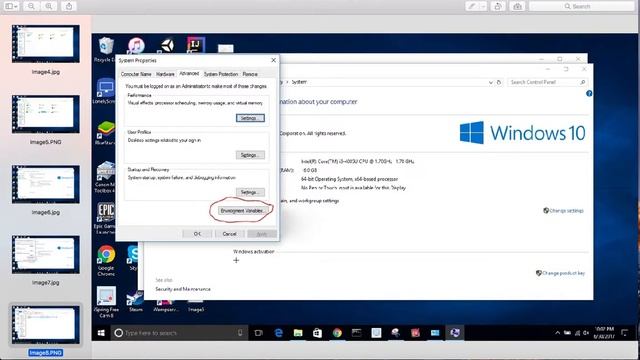The height and width of the screenshot is (360, 640).
Task: Open the Canon Toolbox desktop icon
Action: pyautogui.click(x=105, y=177)
